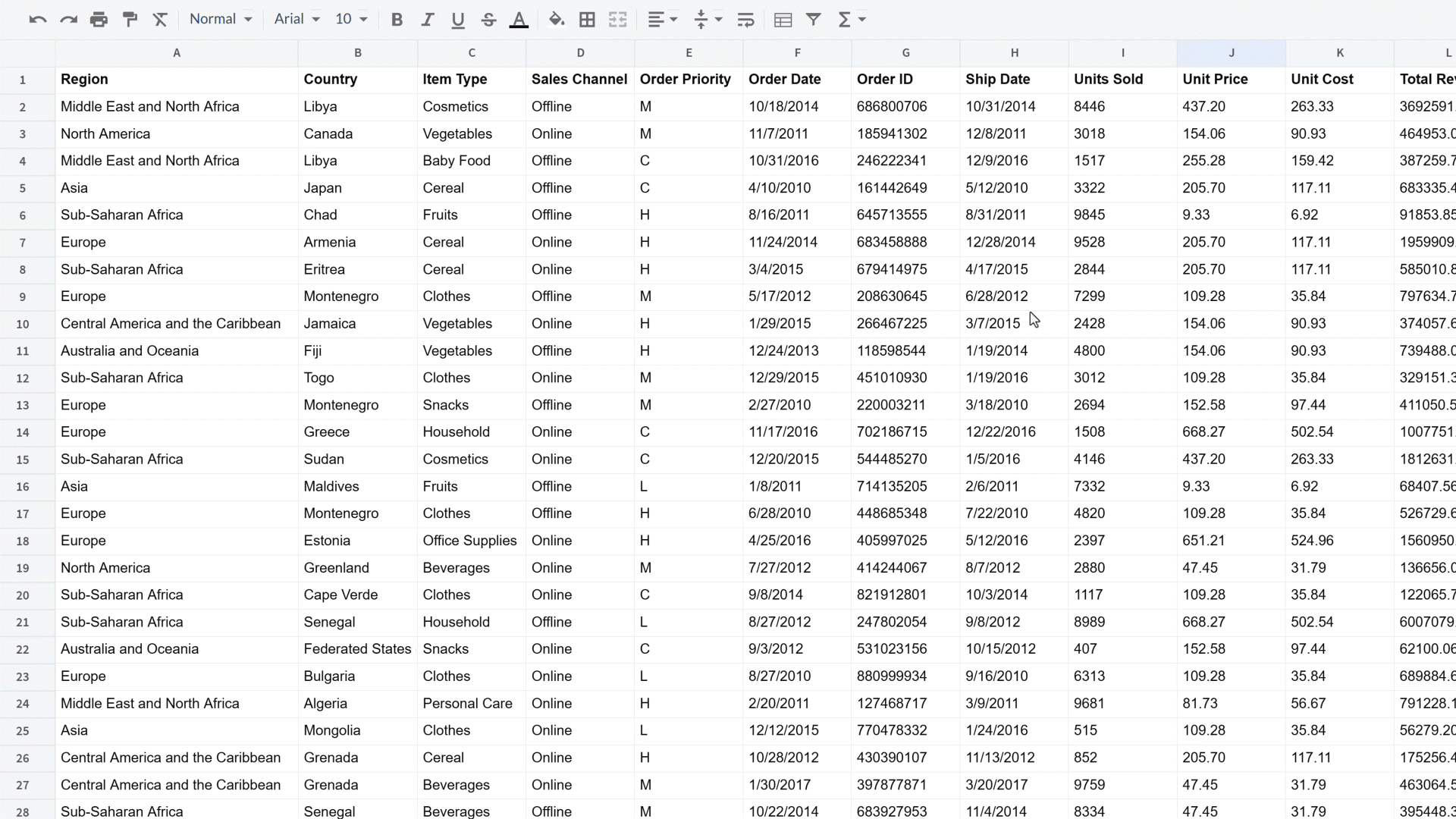Click cell containing Japan
This screenshot has height=819, width=1456.
click(x=358, y=188)
